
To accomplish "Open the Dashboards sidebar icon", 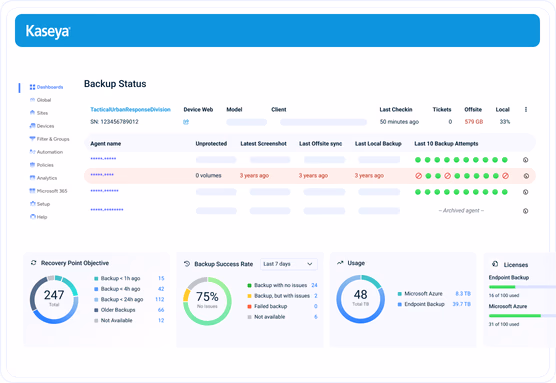I will pos(32,87).
